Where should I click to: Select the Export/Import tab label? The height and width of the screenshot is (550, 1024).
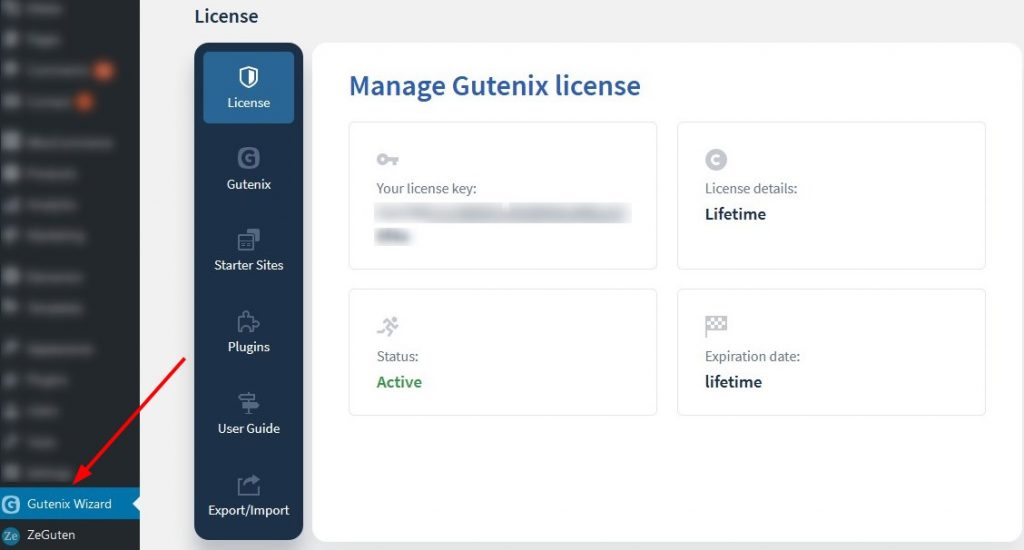248,510
